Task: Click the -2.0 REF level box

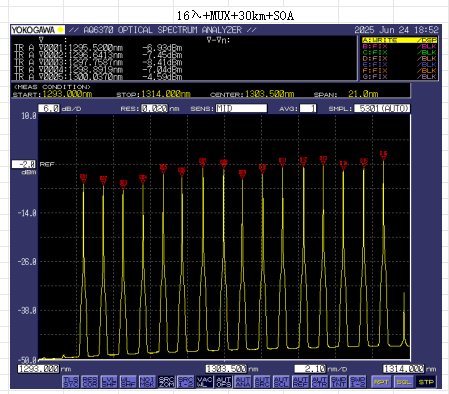Action: coord(23,164)
